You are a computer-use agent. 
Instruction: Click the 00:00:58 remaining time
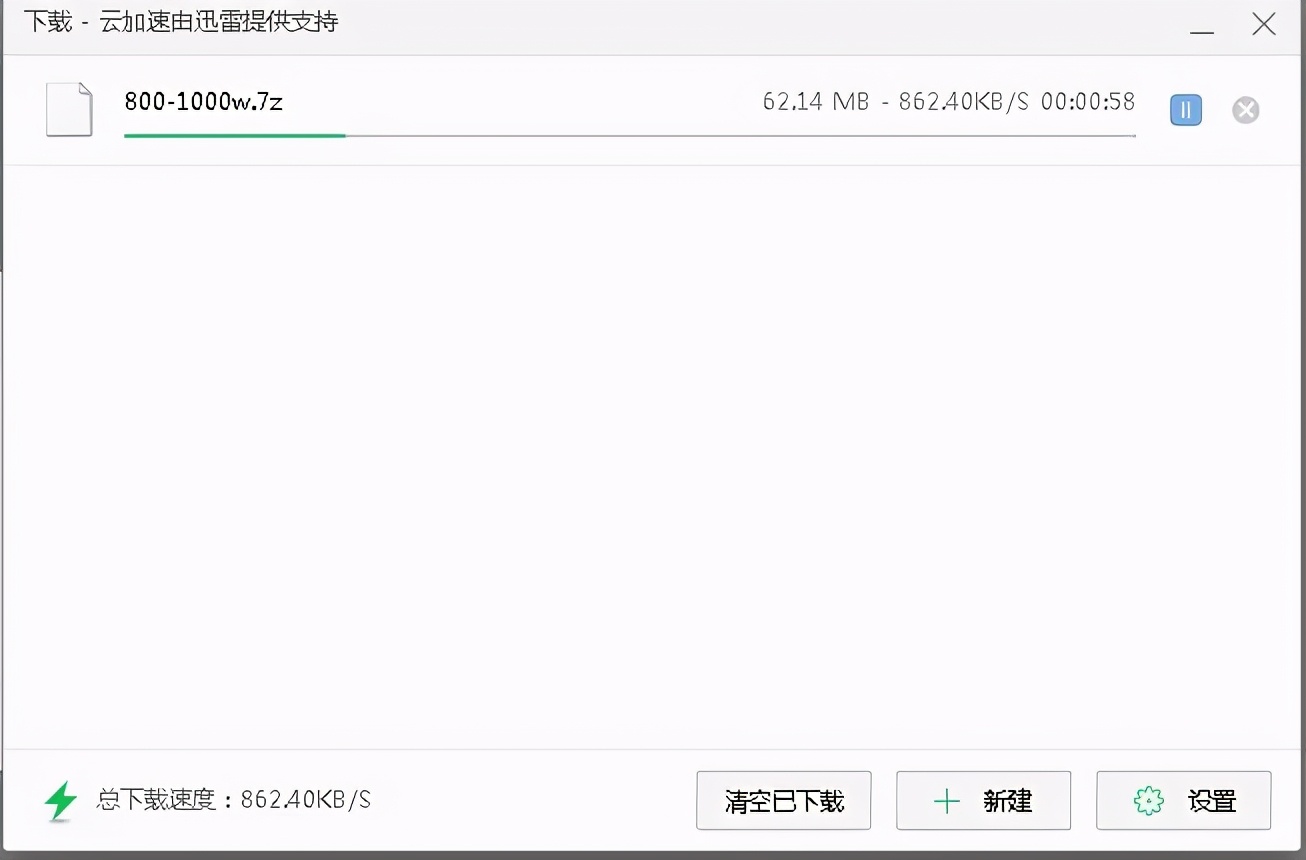(1088, 101)
